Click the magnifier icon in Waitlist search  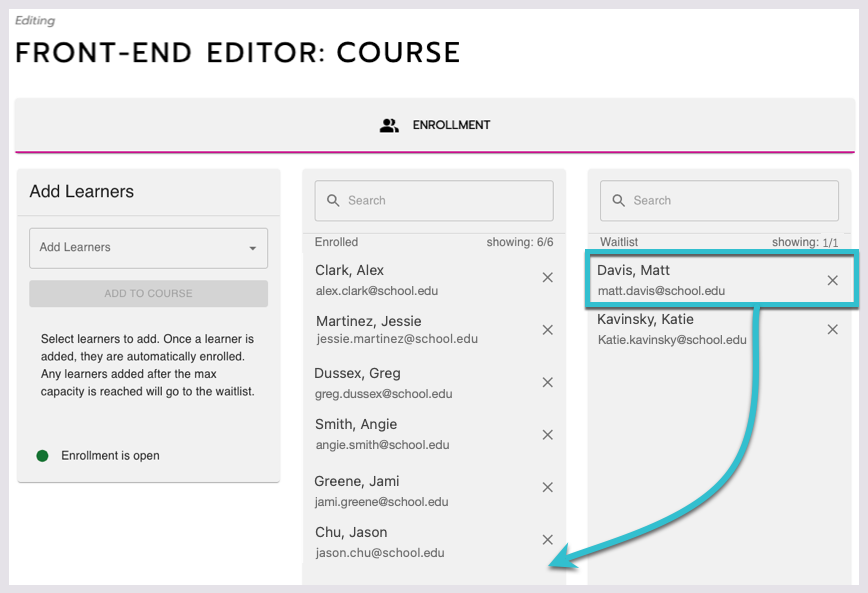pyautogui.click(x=618, y=201)
